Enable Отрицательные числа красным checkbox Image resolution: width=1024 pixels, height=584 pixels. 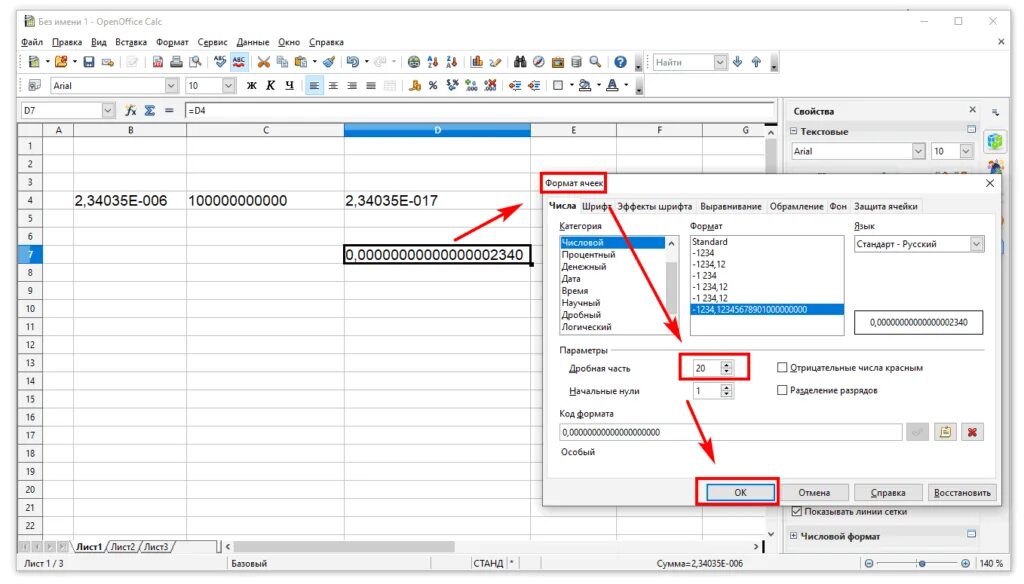(x=782, y=368)
